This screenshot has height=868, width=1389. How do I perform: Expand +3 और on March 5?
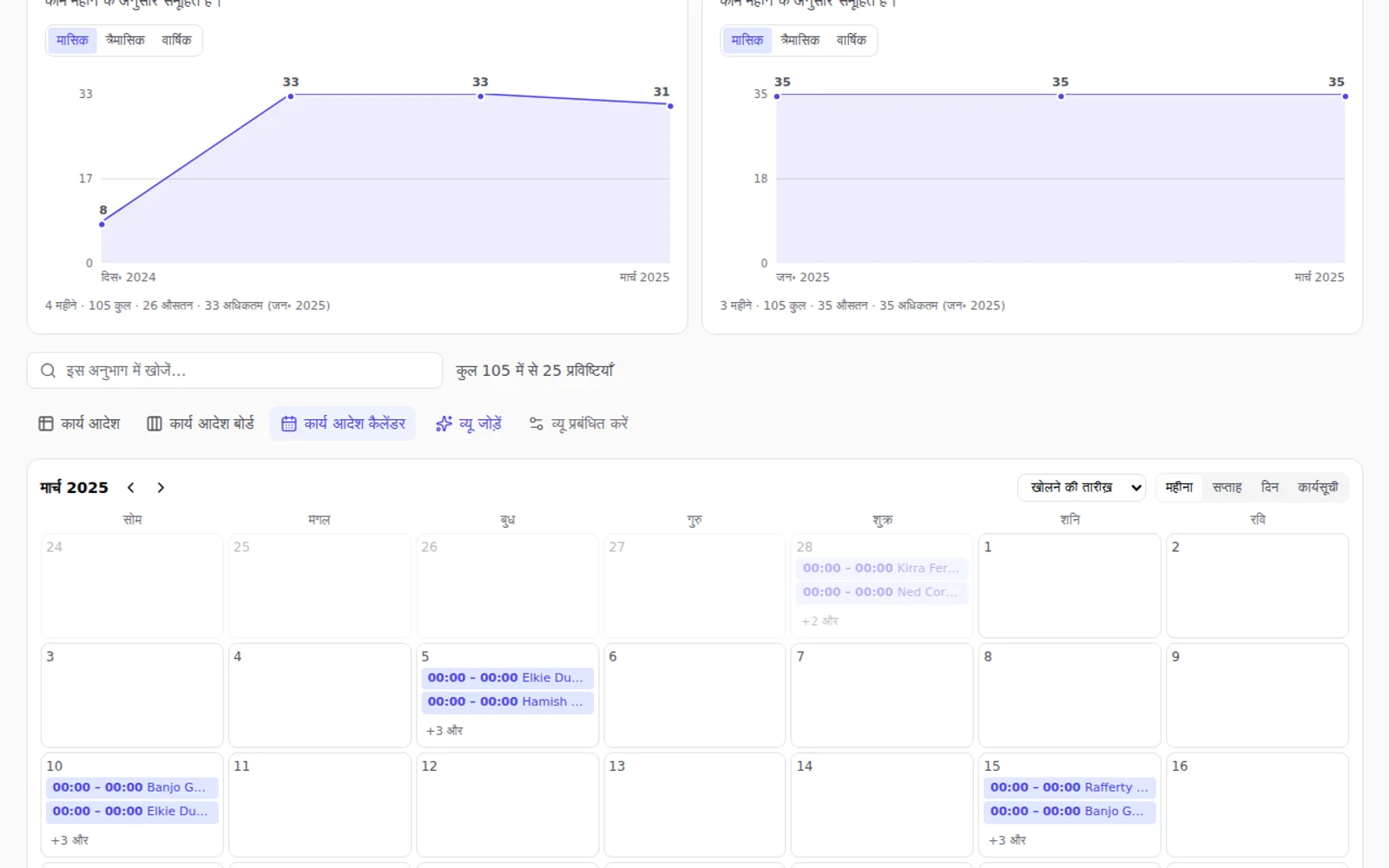(x=444, y=731)
